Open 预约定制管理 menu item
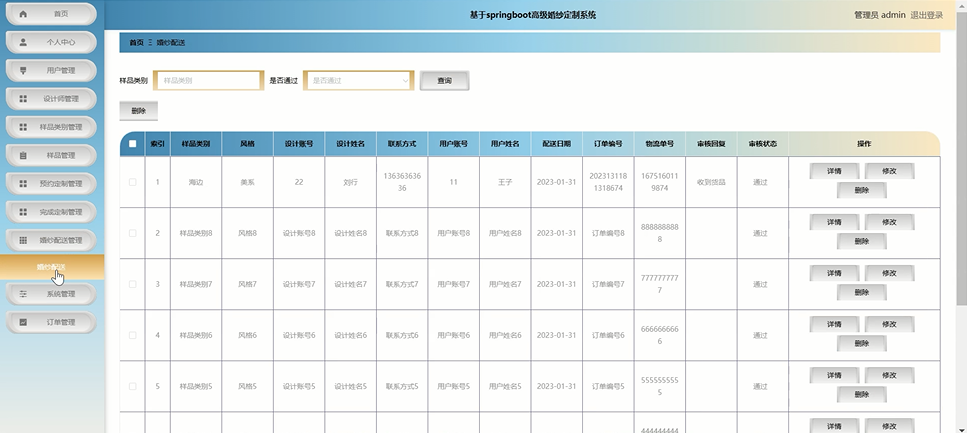Image resolution: width=967 pixels, height=433 pixels. pos(51,184)
